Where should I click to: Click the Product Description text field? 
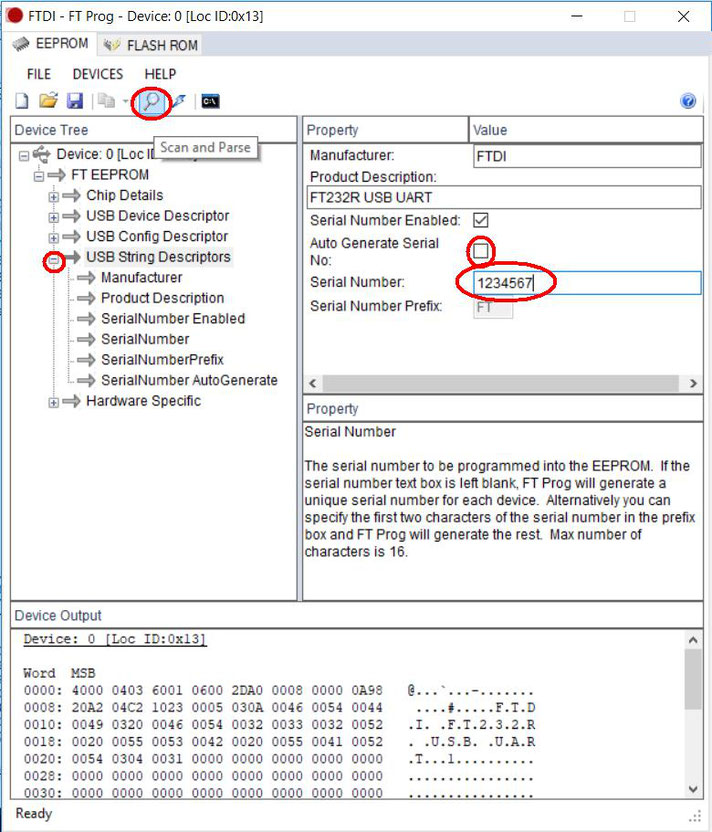(x=504, y=197)
